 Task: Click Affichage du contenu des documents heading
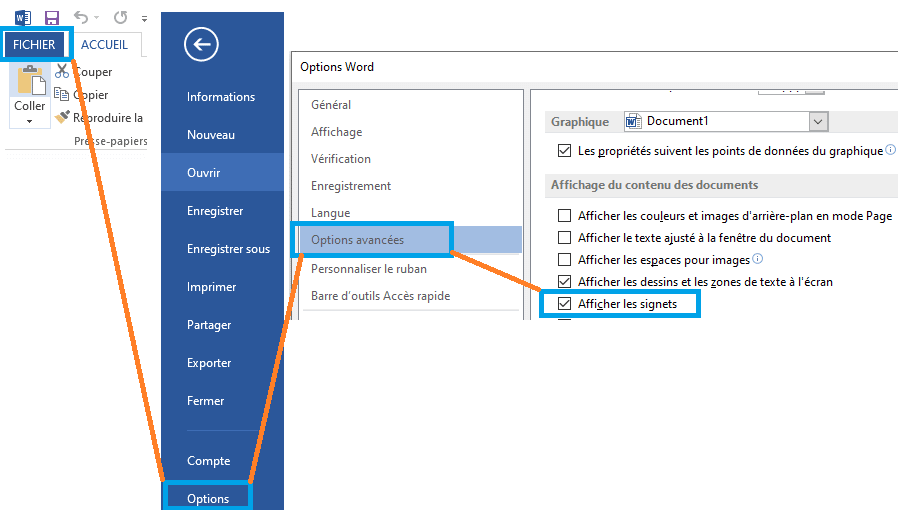pos(654,185)
